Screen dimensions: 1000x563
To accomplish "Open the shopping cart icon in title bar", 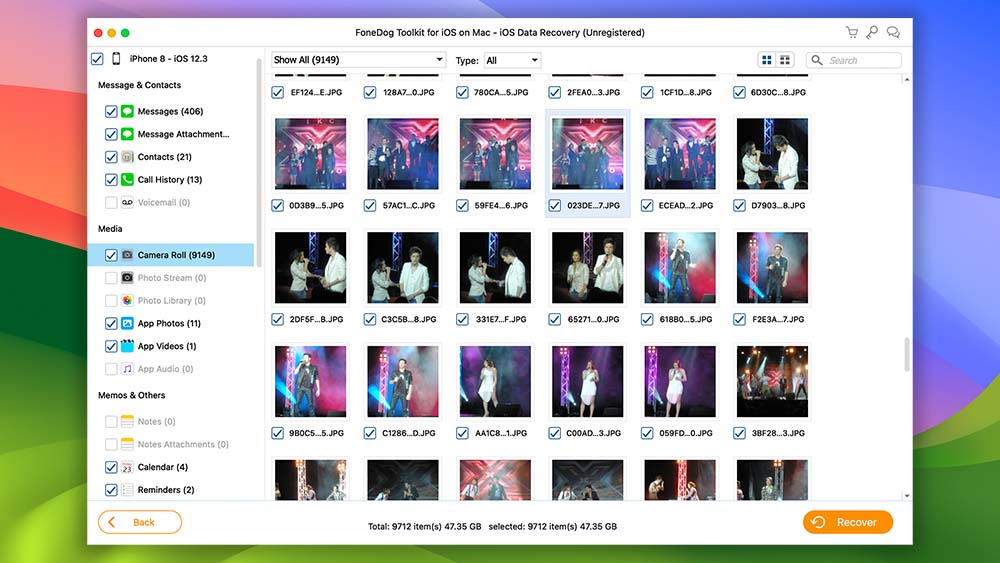I will (x=851, y=32).
